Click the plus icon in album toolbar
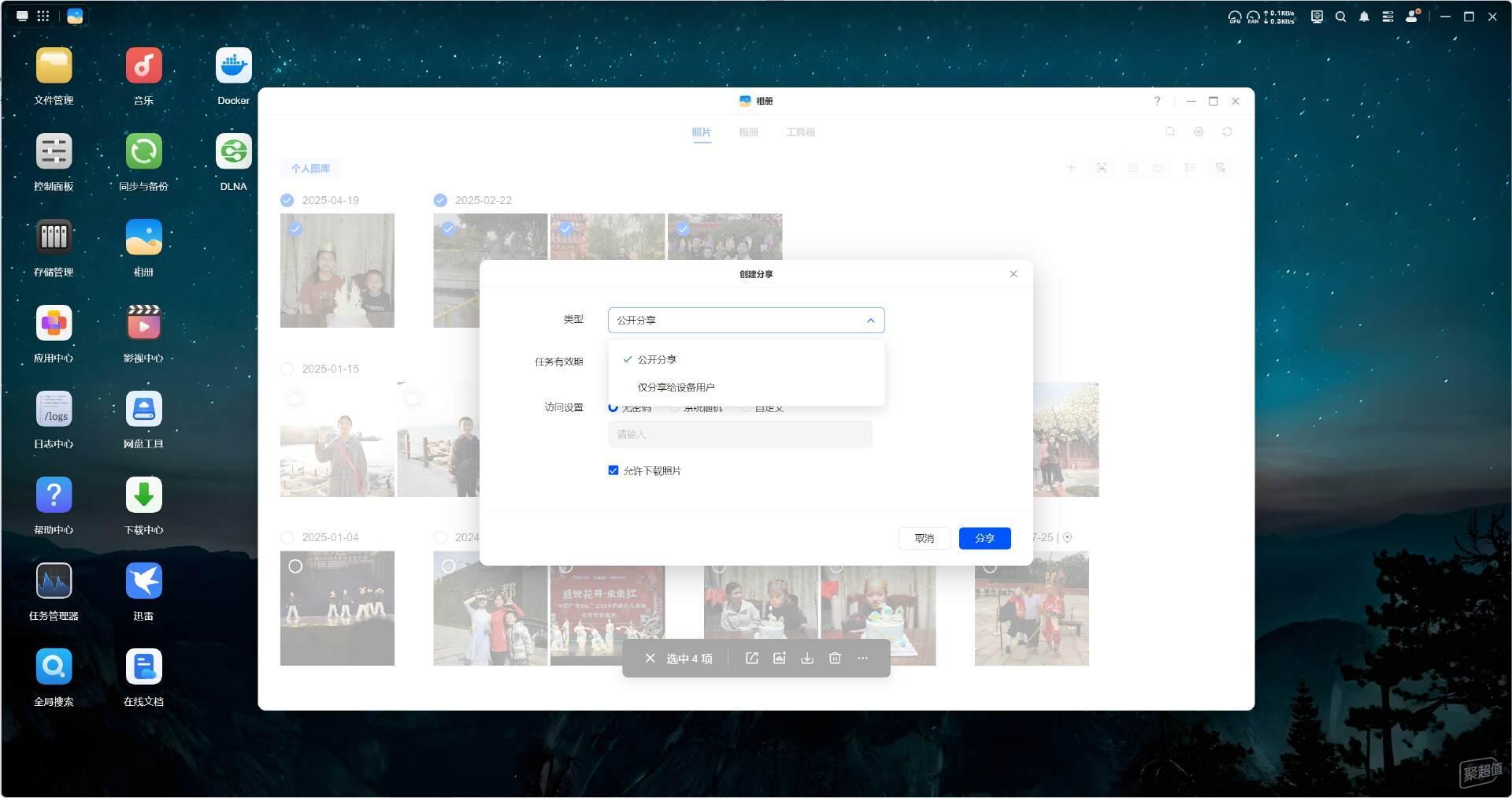 click(x=1071, y=168)
